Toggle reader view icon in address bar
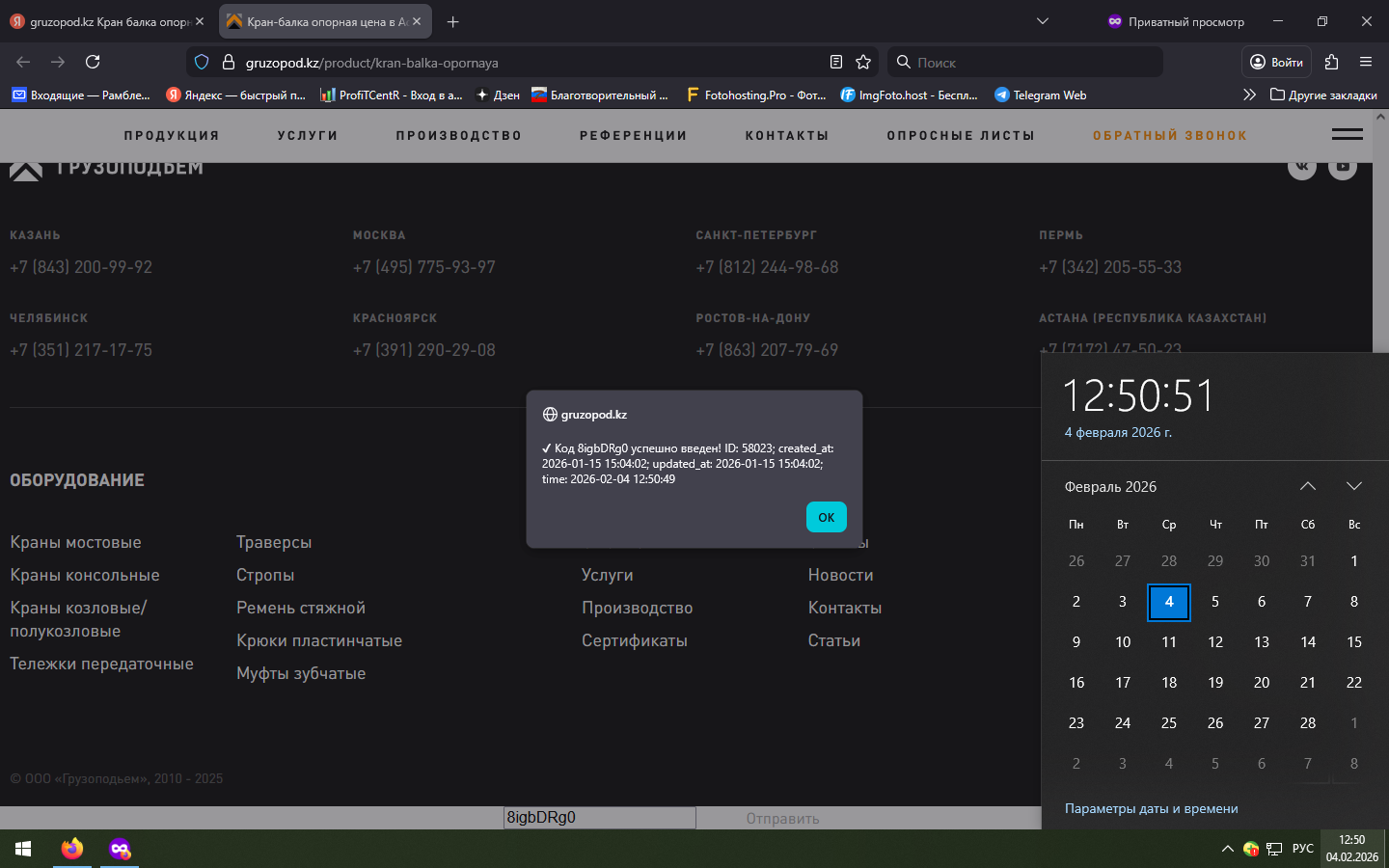This screenshot has height=868, width=1389. [x=836, y=62]
